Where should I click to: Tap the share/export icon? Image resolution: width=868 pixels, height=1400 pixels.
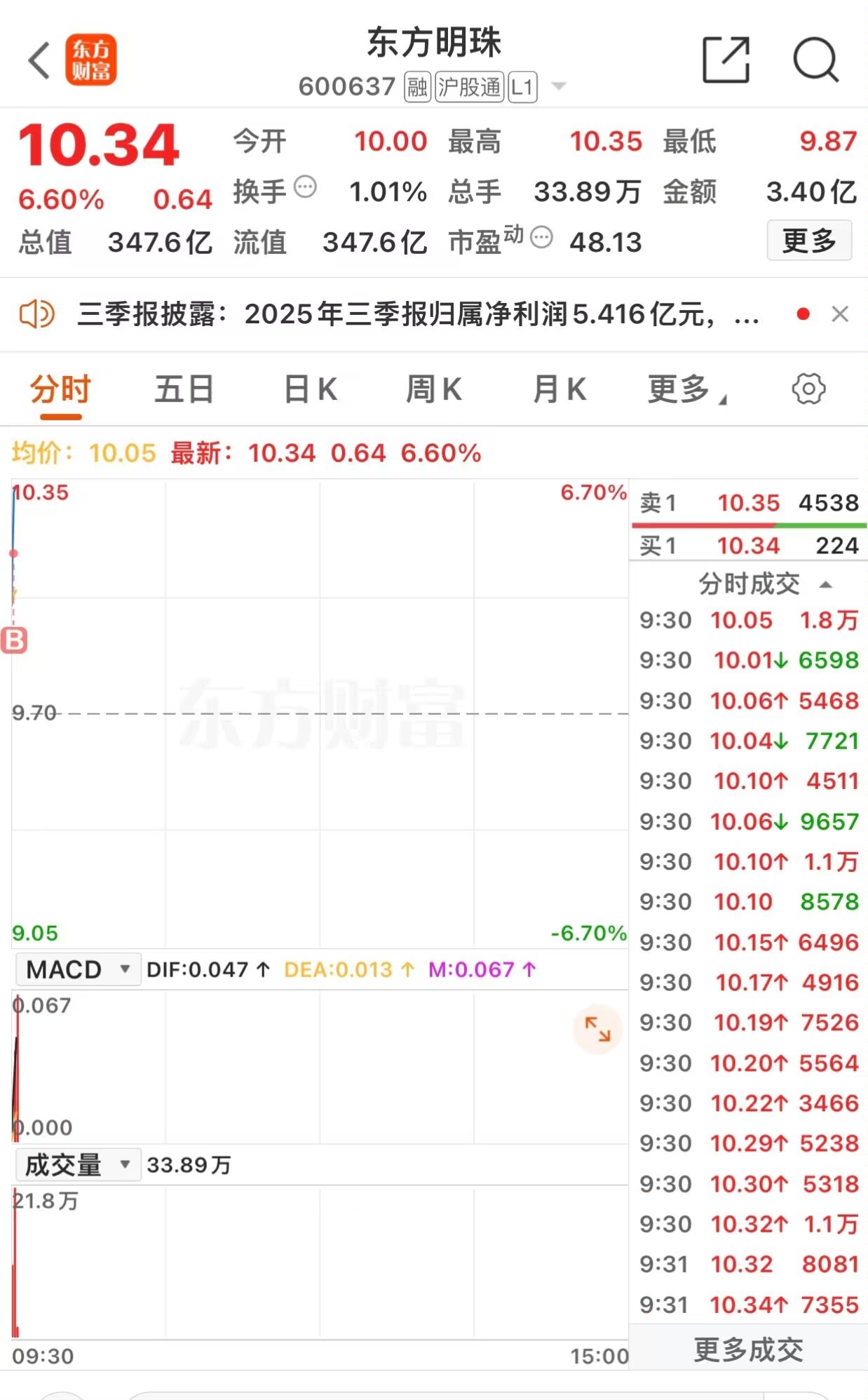pos(726,60)
